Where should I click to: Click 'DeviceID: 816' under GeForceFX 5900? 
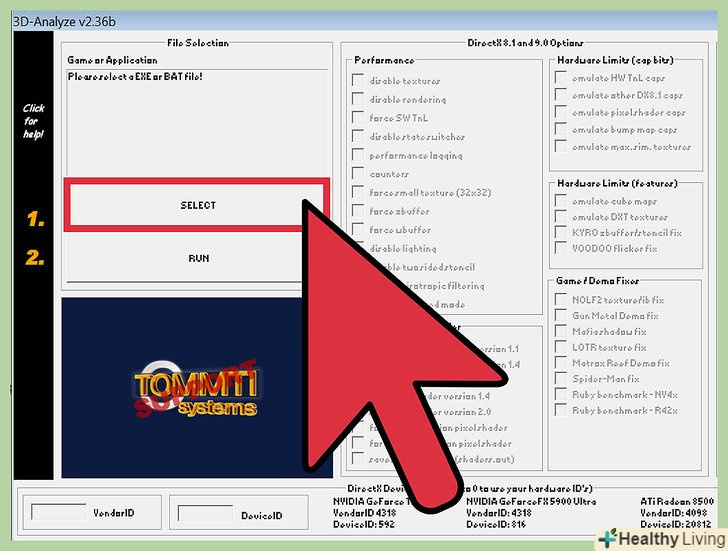tap(496, 524)
